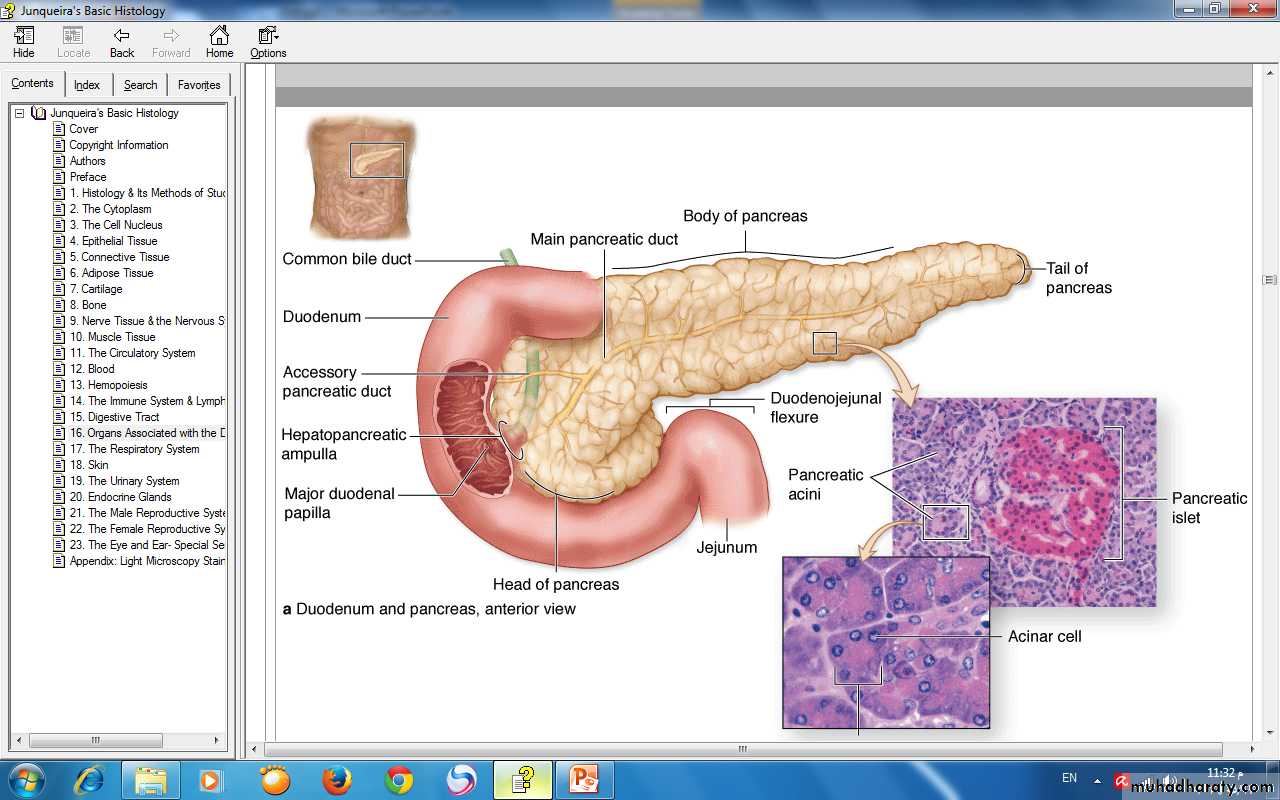This screenshot has width=1280, height=800.
Task: Open Google Chrome from the taskbar
Action: click(x=399, y=780)
